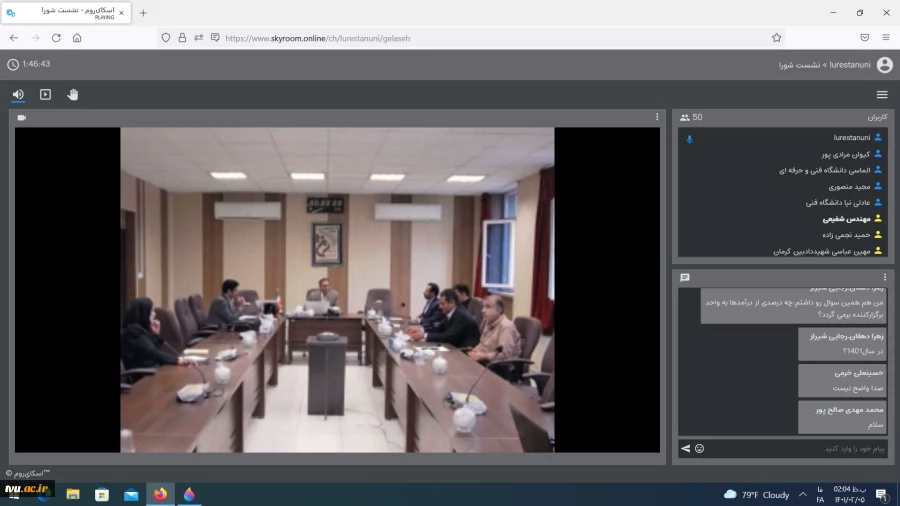Reload the Skyroom page
Screen dimensions: 900x506
tap(56, 38)
